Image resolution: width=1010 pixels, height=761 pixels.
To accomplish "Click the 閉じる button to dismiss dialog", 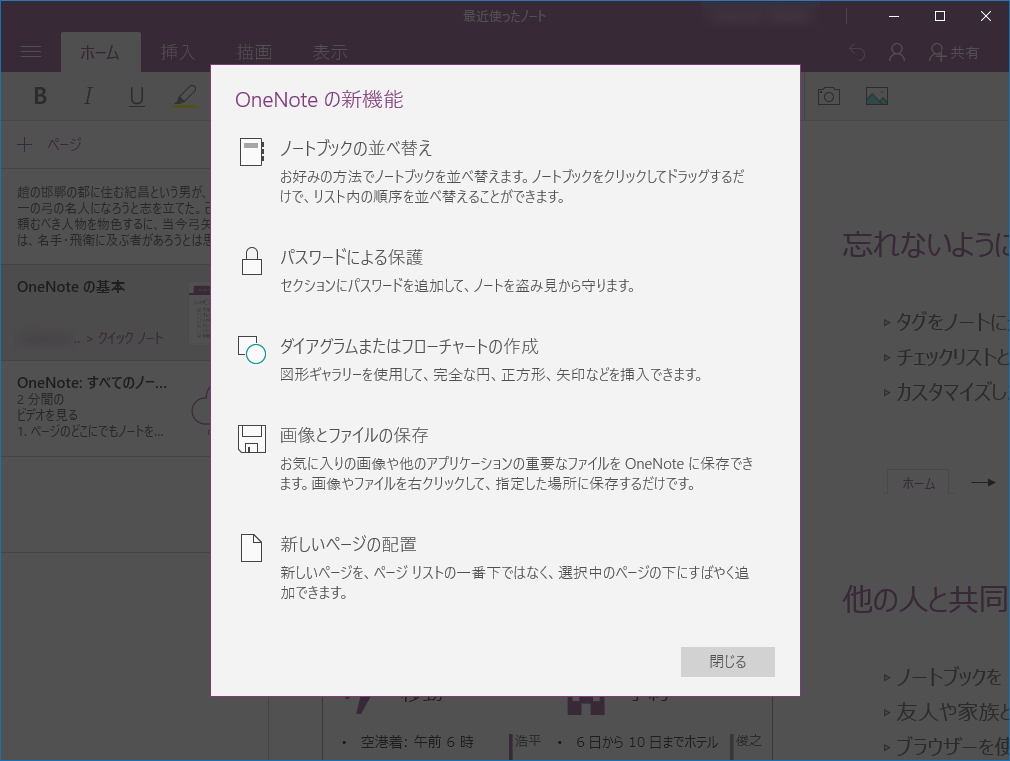I will 727,661.
